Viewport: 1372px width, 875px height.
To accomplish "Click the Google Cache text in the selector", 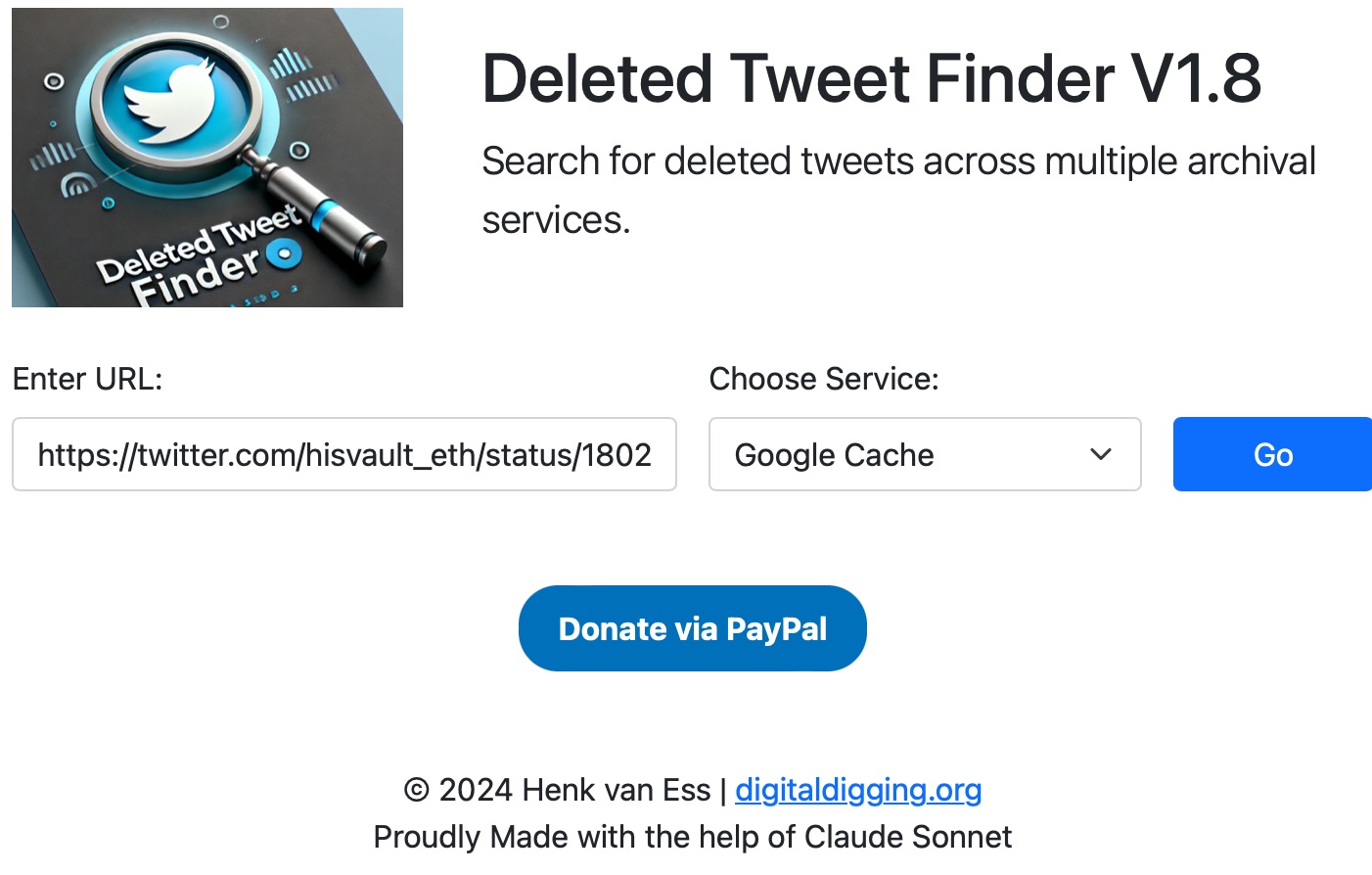I will (834, 454).
